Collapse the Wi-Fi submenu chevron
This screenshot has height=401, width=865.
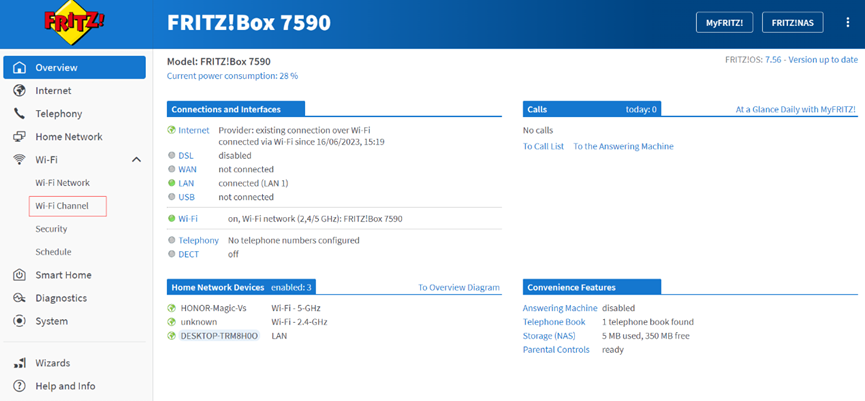[x=136, y=159]
